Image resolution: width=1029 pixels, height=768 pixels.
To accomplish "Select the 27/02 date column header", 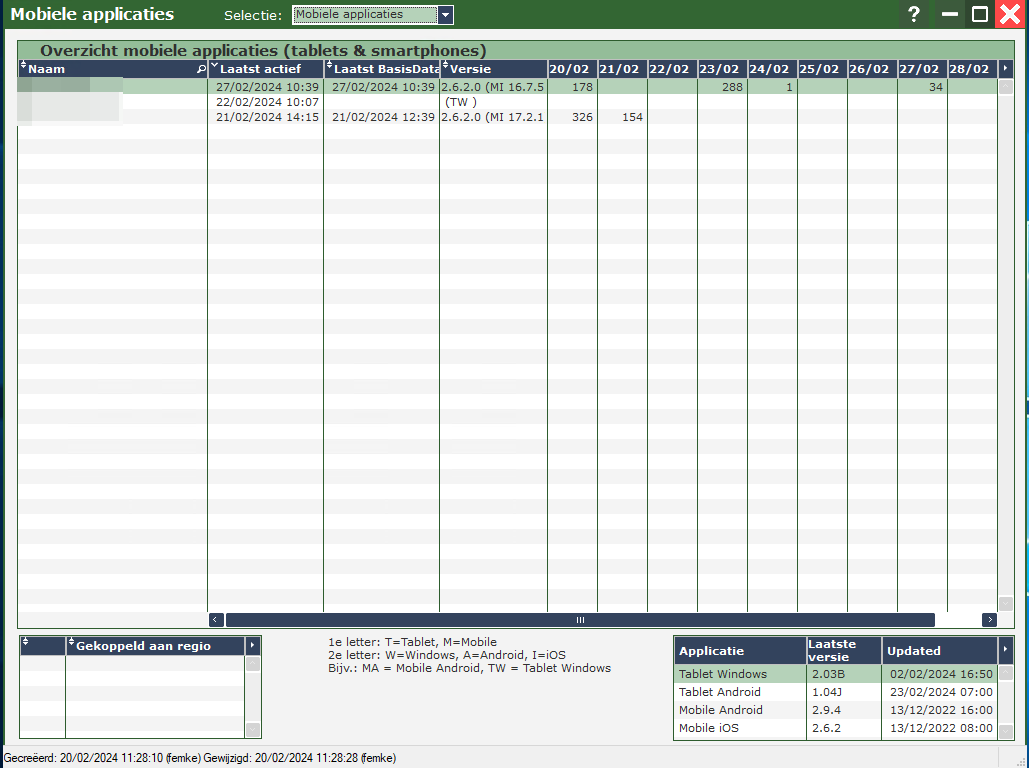I will click(x=921, y=69).
